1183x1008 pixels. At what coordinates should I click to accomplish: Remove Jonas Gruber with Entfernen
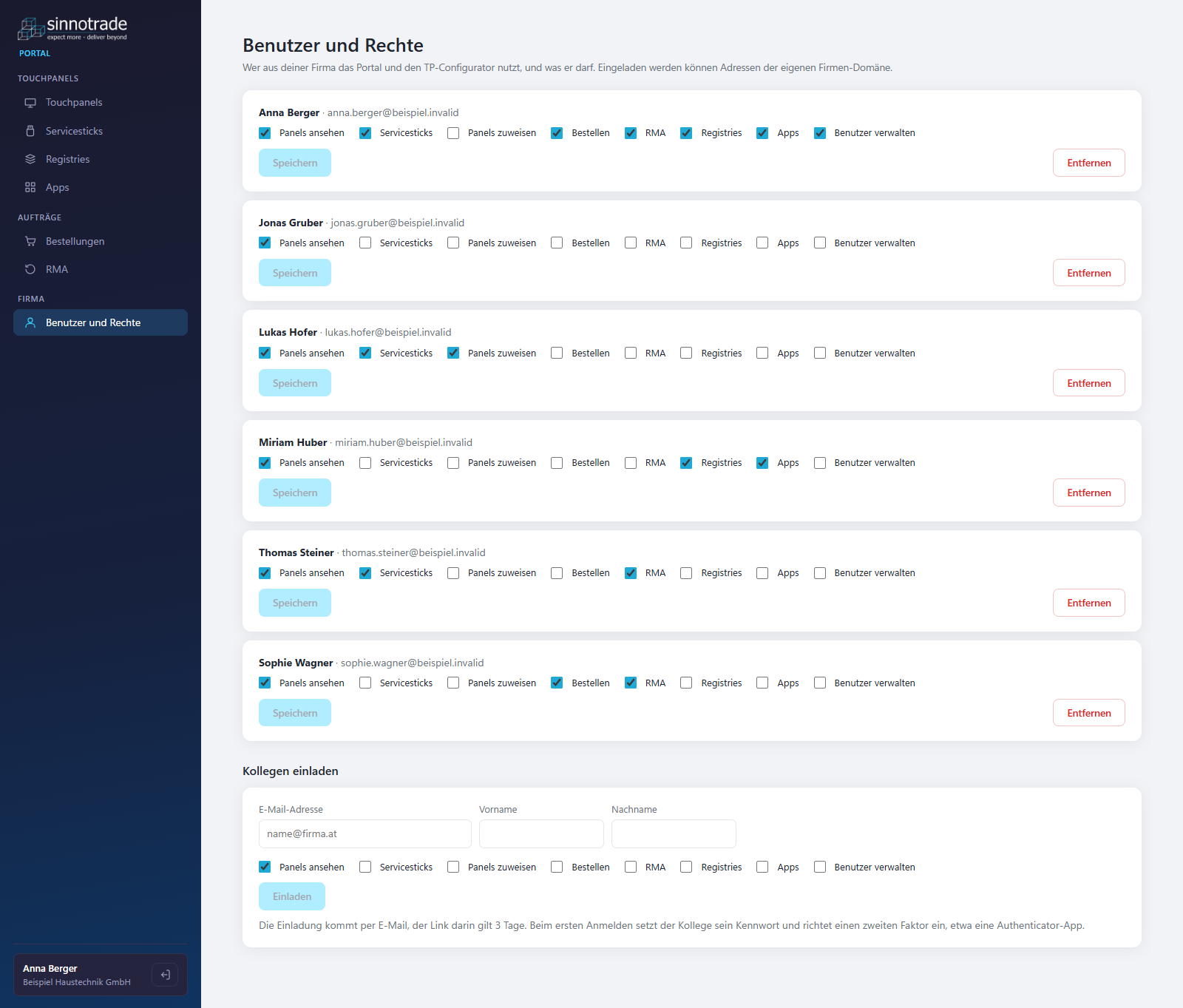pyautogui.click(x=1089, y=273)
